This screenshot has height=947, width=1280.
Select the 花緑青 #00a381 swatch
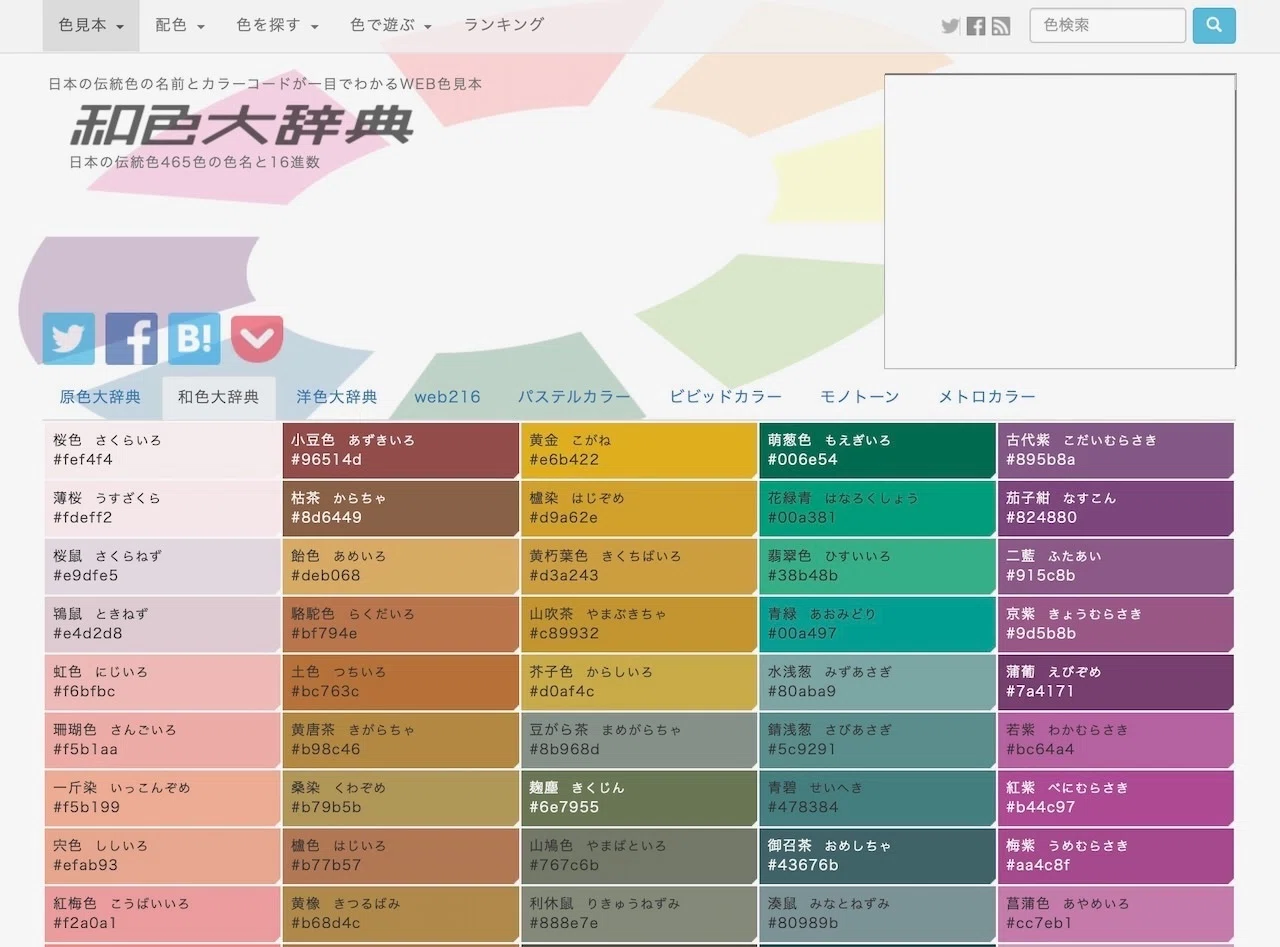(x=877, y=508)
